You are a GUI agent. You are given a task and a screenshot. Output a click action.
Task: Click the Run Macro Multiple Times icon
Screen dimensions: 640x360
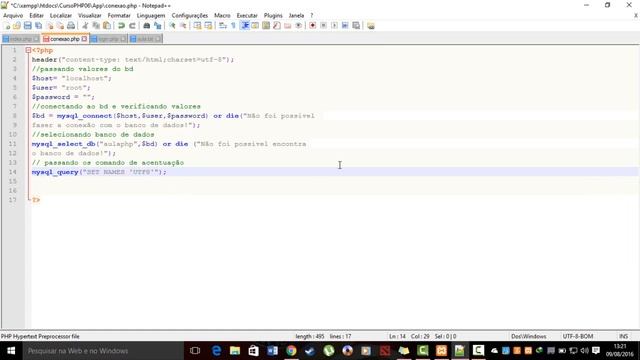(x=345, y=26)
